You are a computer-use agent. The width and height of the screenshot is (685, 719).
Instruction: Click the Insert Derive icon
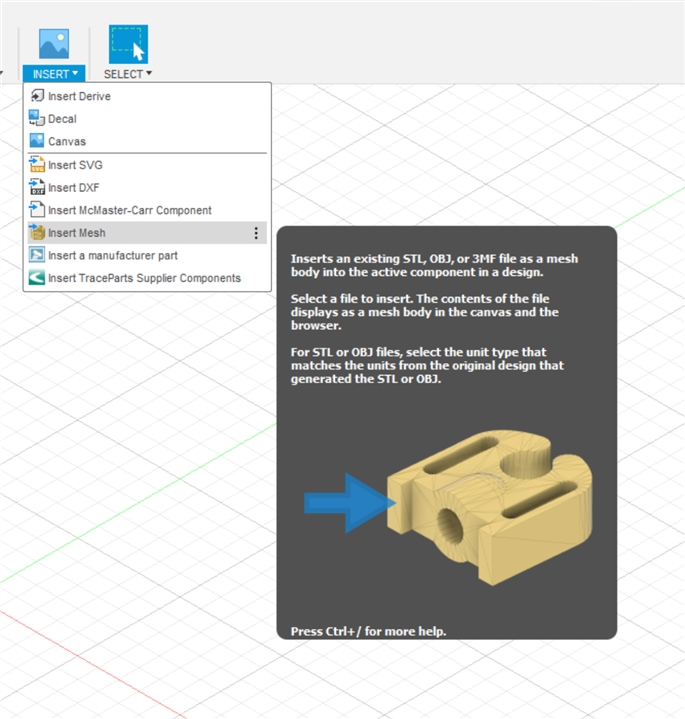click(37, 96)
